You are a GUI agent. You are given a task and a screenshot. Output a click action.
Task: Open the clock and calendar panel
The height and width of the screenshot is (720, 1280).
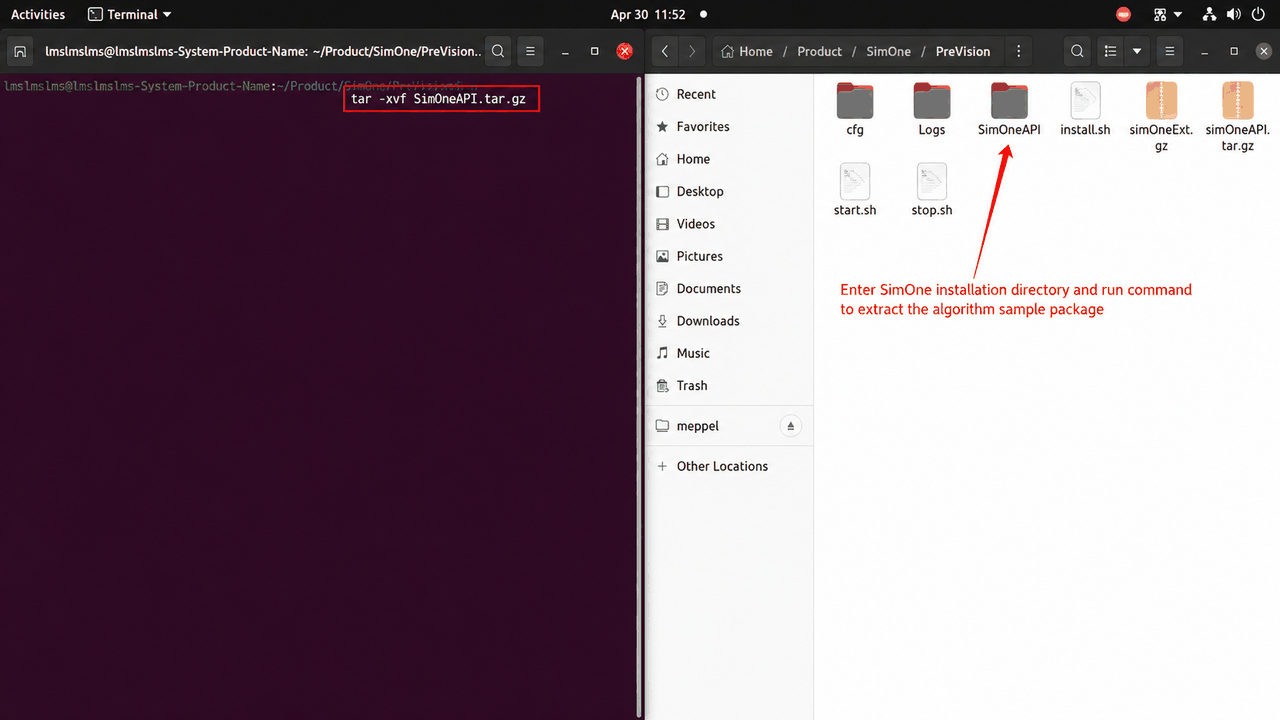pos(648,14)
